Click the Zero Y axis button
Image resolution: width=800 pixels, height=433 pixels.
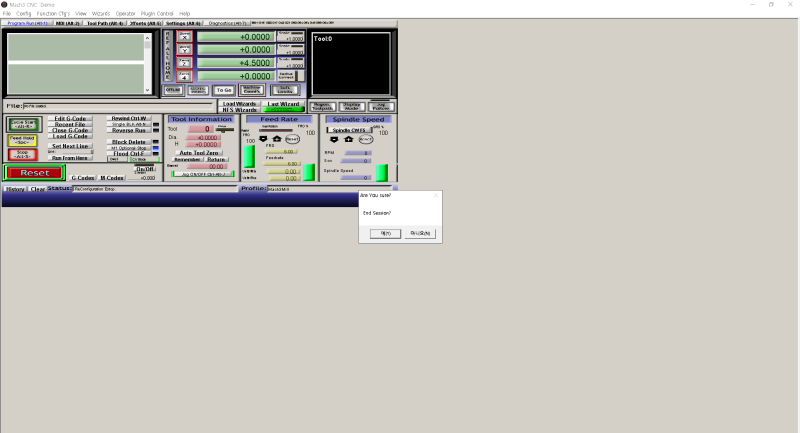tap(184, 49)
